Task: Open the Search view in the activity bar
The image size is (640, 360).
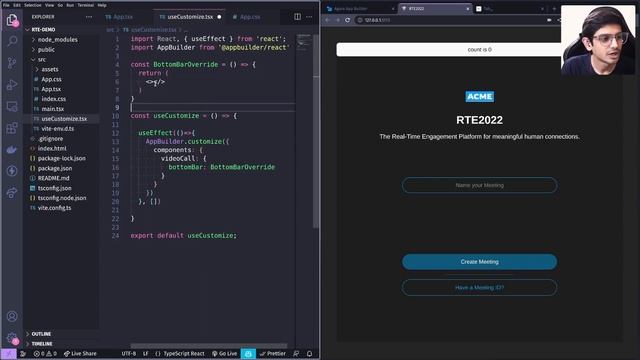Action: pyautogui.click(x=12, y=41)
